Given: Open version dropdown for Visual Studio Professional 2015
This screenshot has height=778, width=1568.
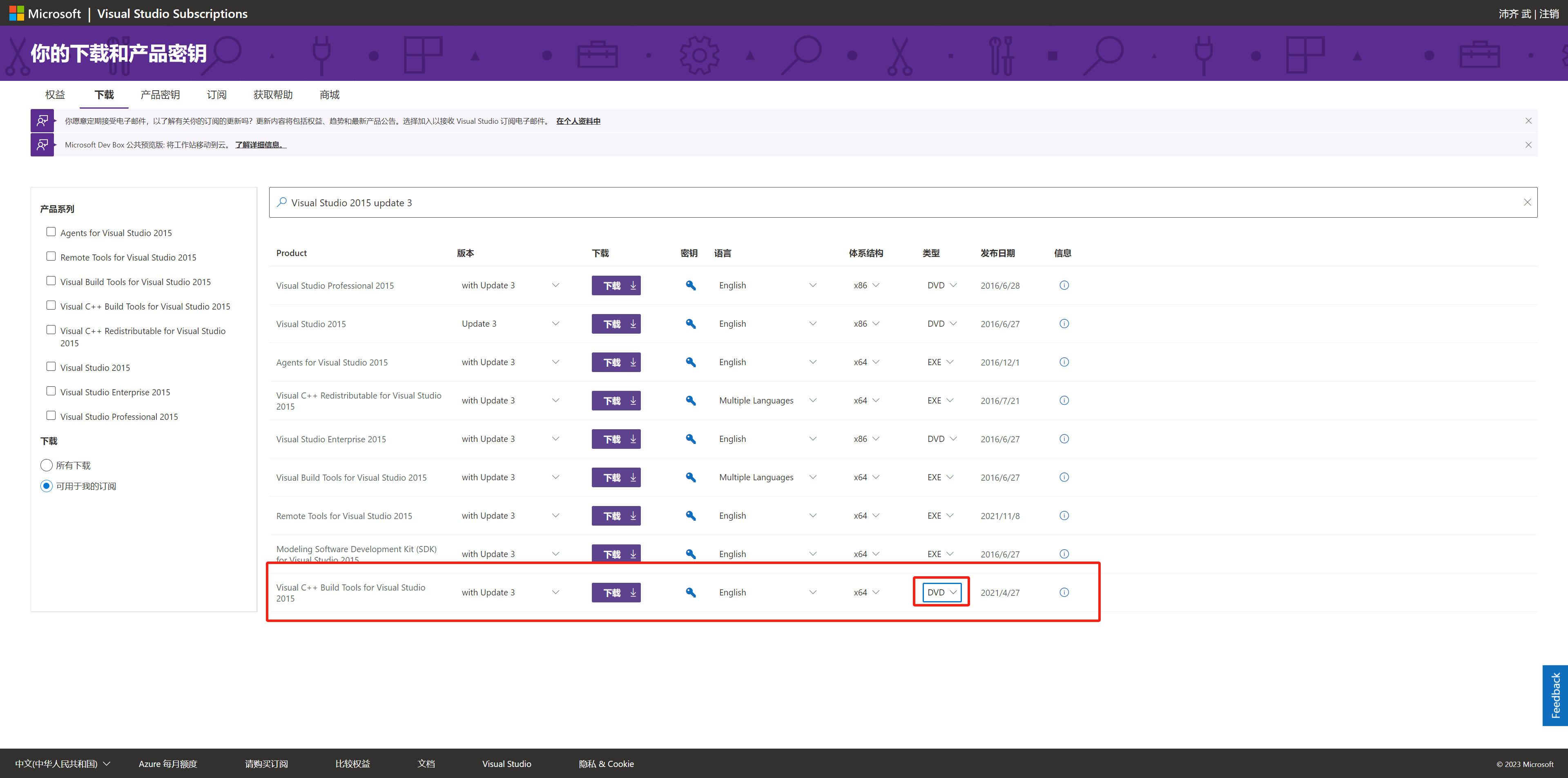Looking at the screenshot, I should (510, 285).
